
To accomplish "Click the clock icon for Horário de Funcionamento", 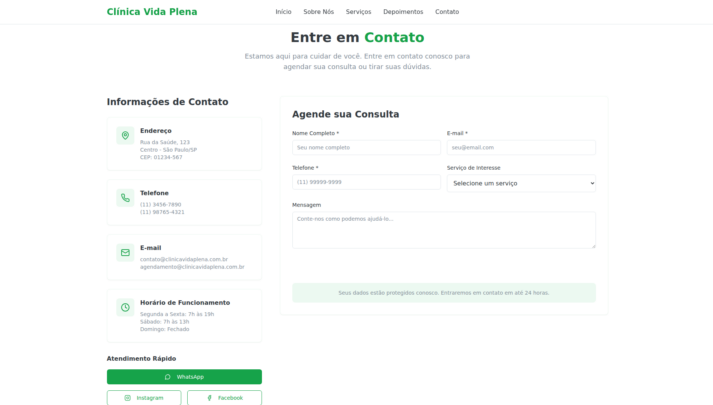I will click(125, 307).
